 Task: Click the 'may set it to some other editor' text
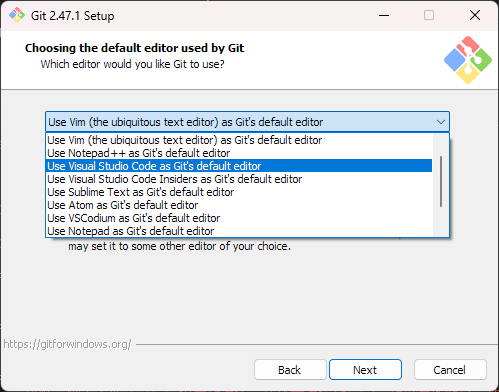pos(179,246)
